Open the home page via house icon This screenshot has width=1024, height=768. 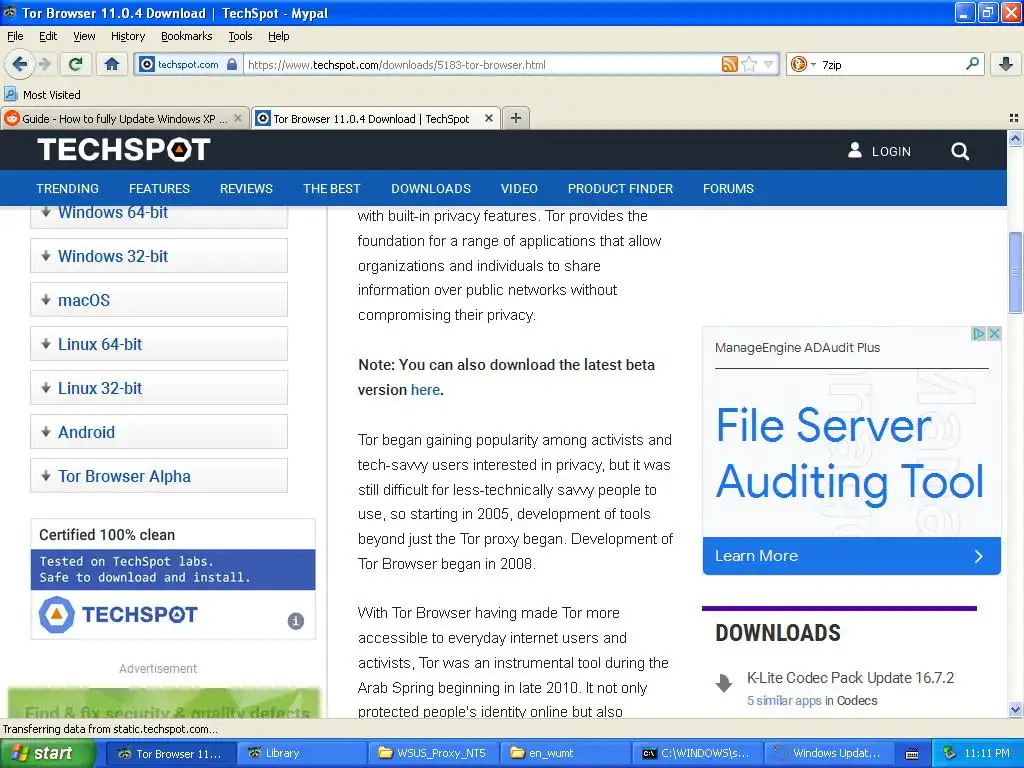[x=112, y=64]
